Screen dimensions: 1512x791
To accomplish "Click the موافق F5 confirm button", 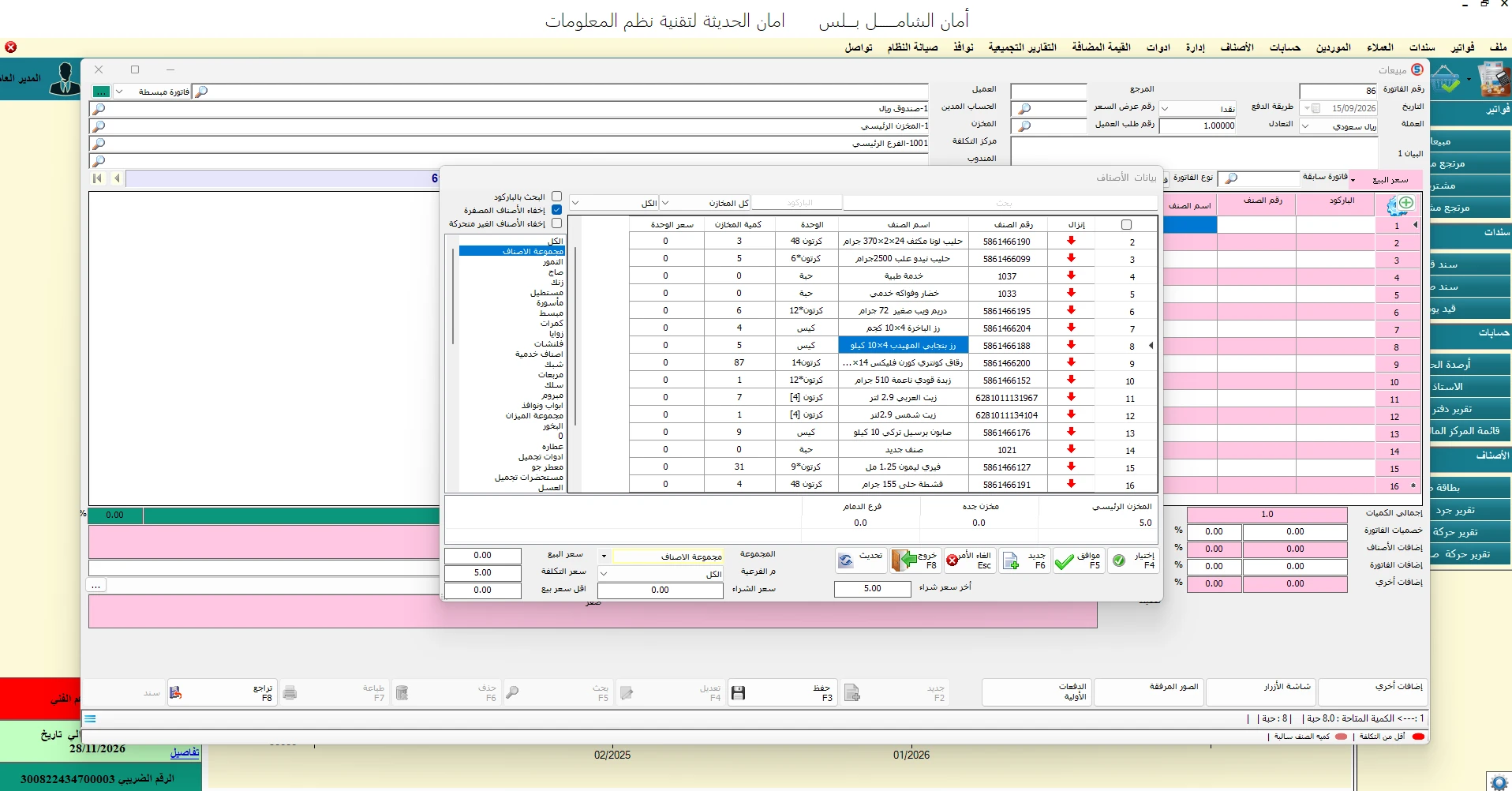I will 1078,560.
